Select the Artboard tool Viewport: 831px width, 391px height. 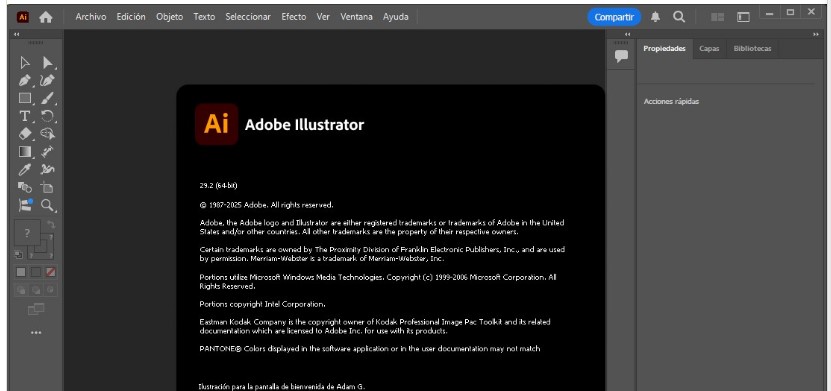[47, 187]
